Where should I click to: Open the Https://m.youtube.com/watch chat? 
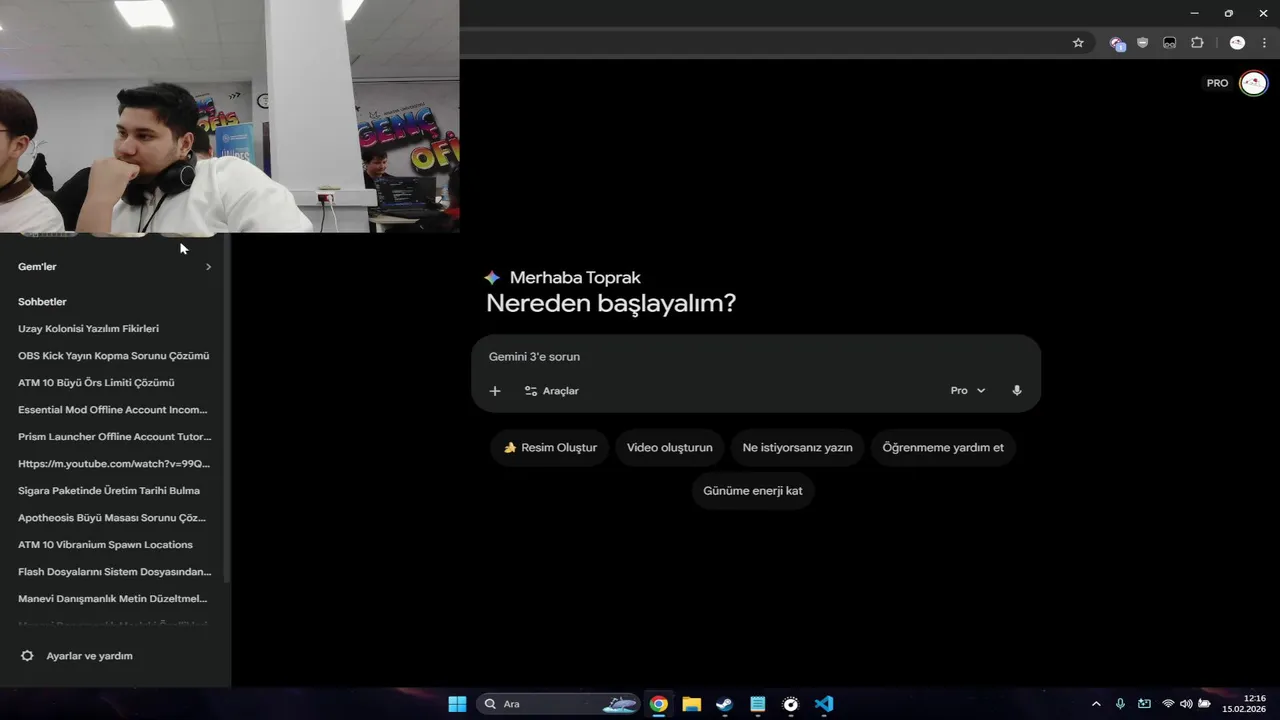[x=115, y=464]
